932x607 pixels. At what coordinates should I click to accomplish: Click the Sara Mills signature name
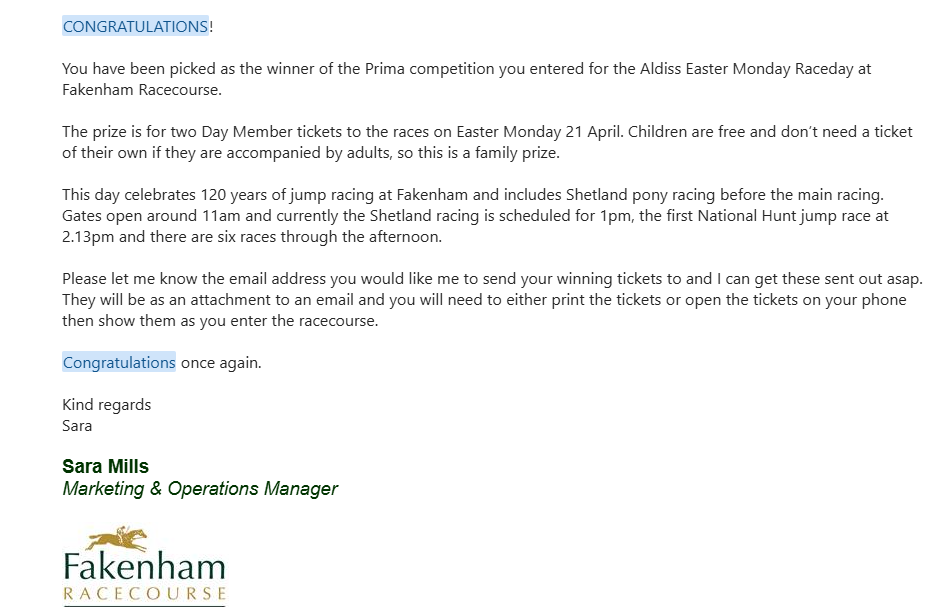[x=105, y=466]
